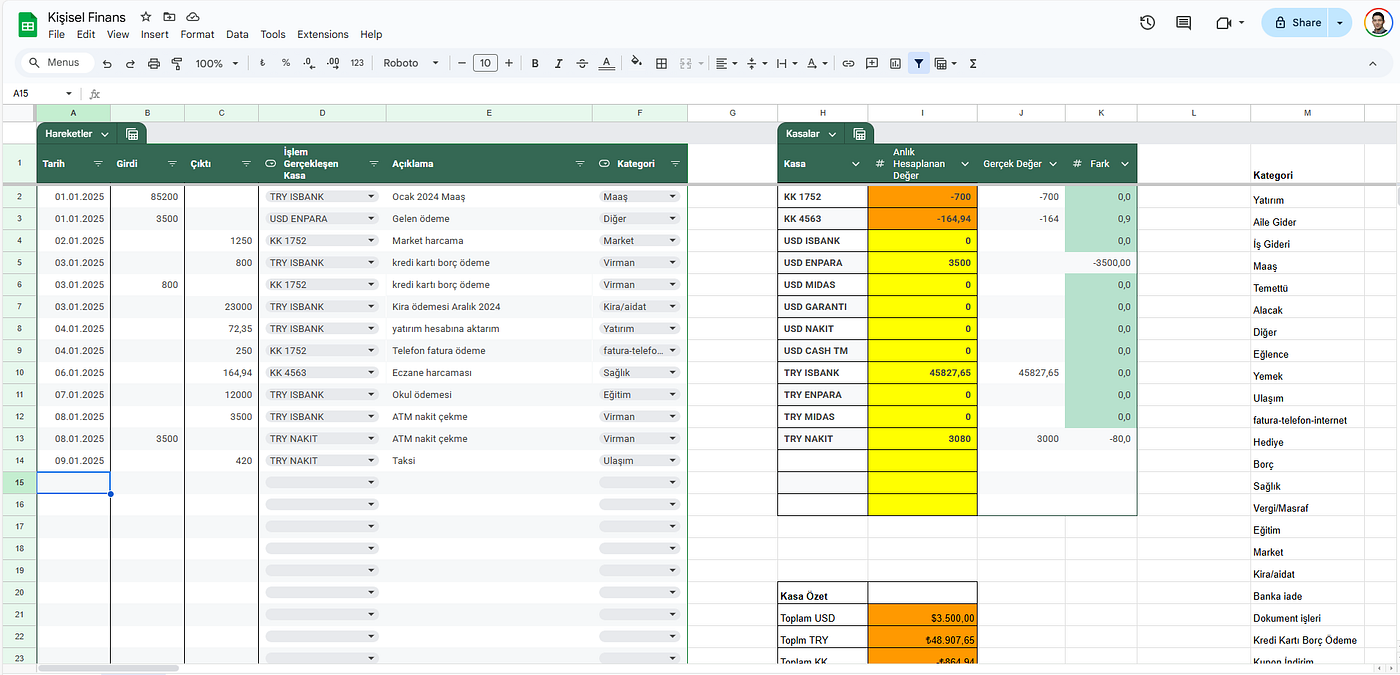Screen dimensions: 1400x675
Task: Activate the paint format tool
Action: click(x=176, y=63)
